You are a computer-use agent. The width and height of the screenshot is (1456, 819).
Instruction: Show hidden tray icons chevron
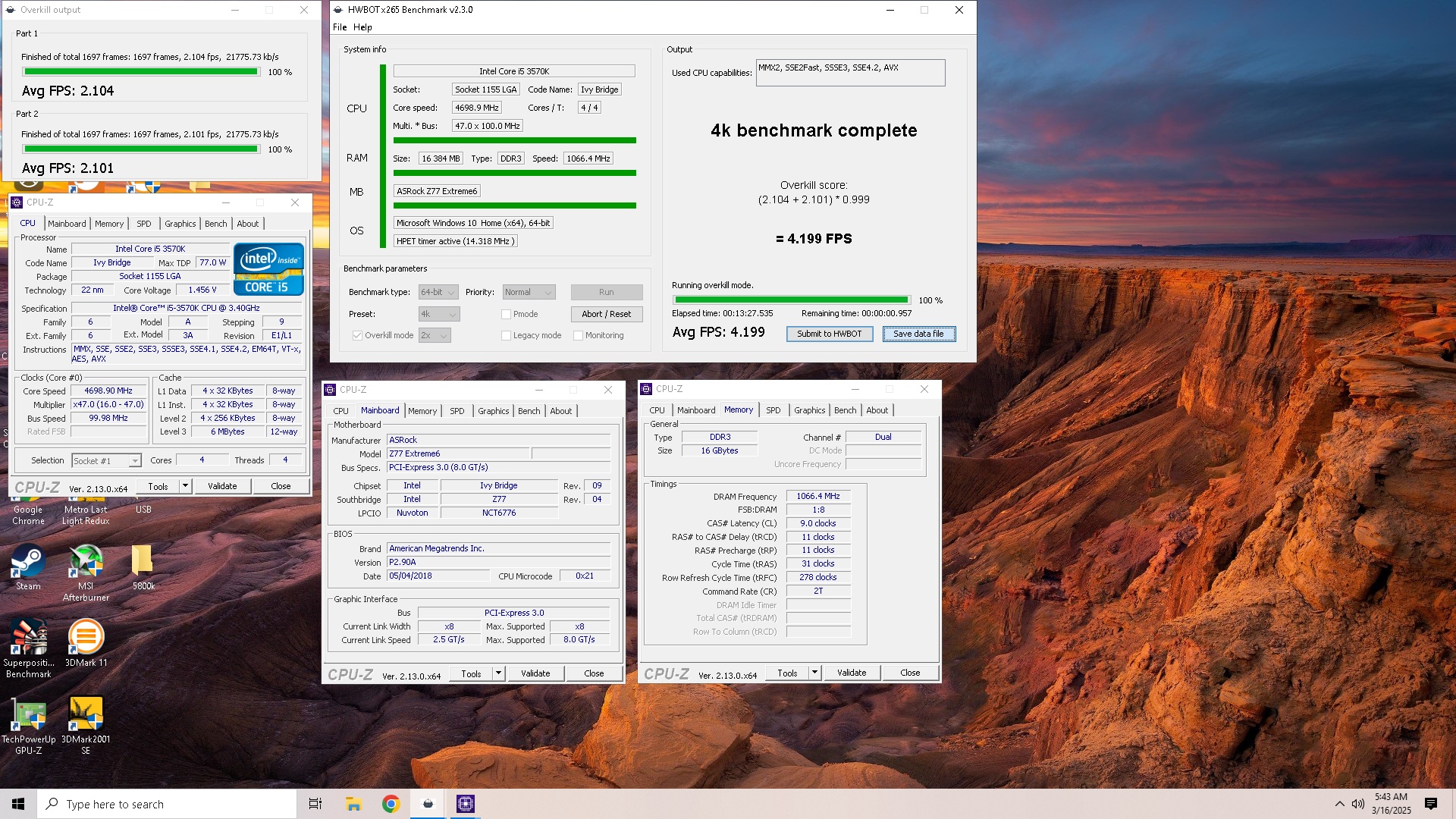(1339, 804)
